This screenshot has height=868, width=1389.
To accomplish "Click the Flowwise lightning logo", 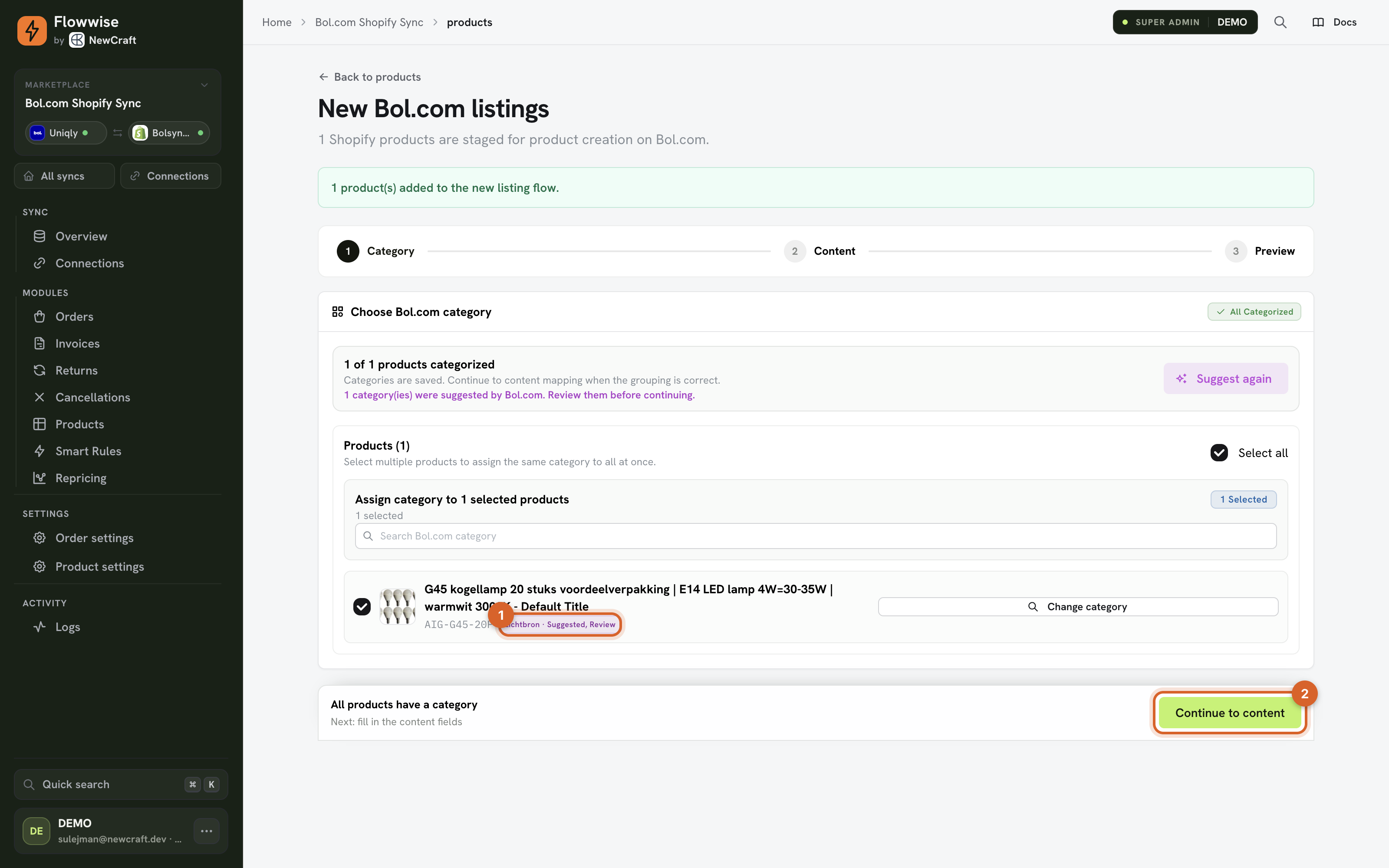I will pos(32,31).
